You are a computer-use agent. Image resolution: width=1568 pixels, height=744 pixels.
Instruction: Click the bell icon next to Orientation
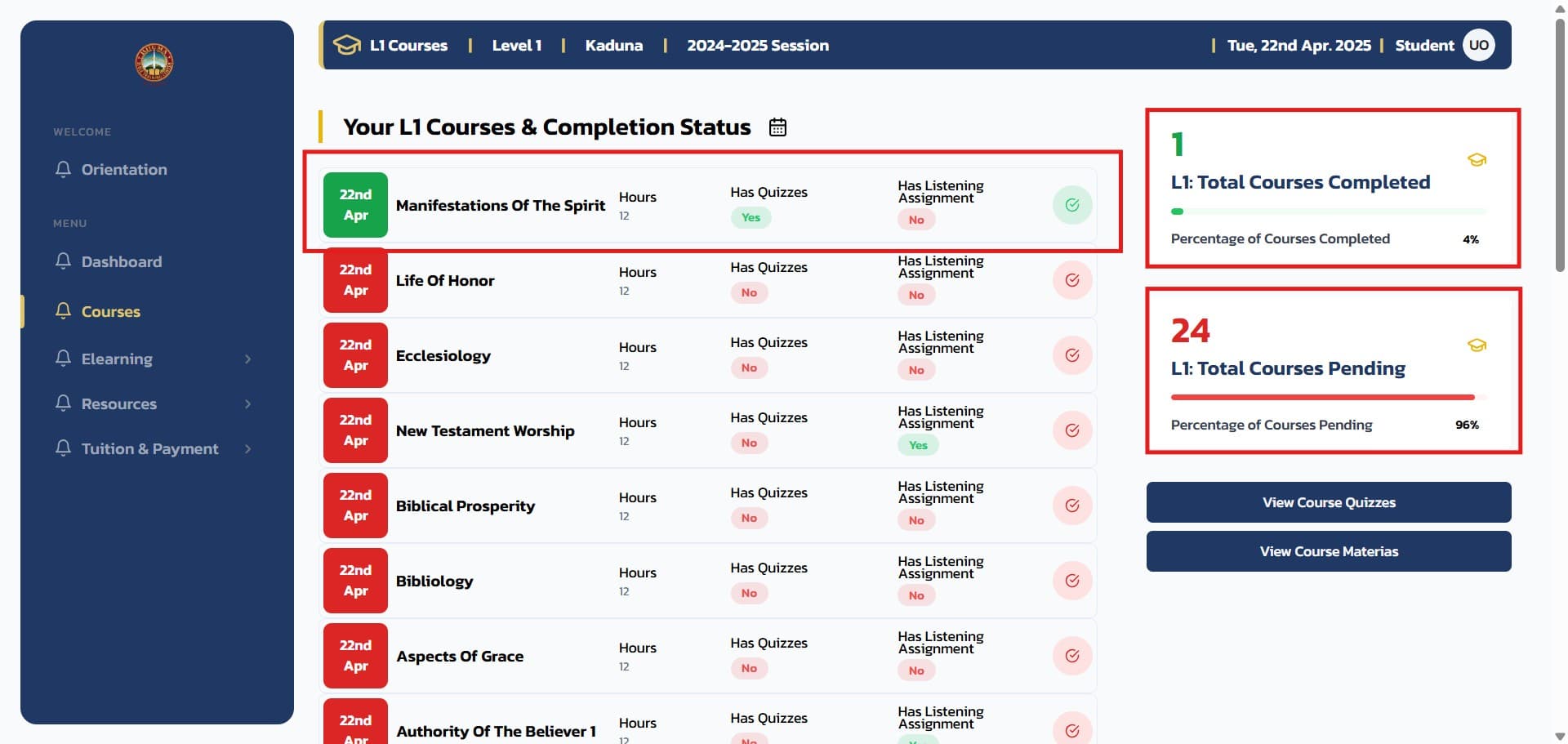coord(63,169)
